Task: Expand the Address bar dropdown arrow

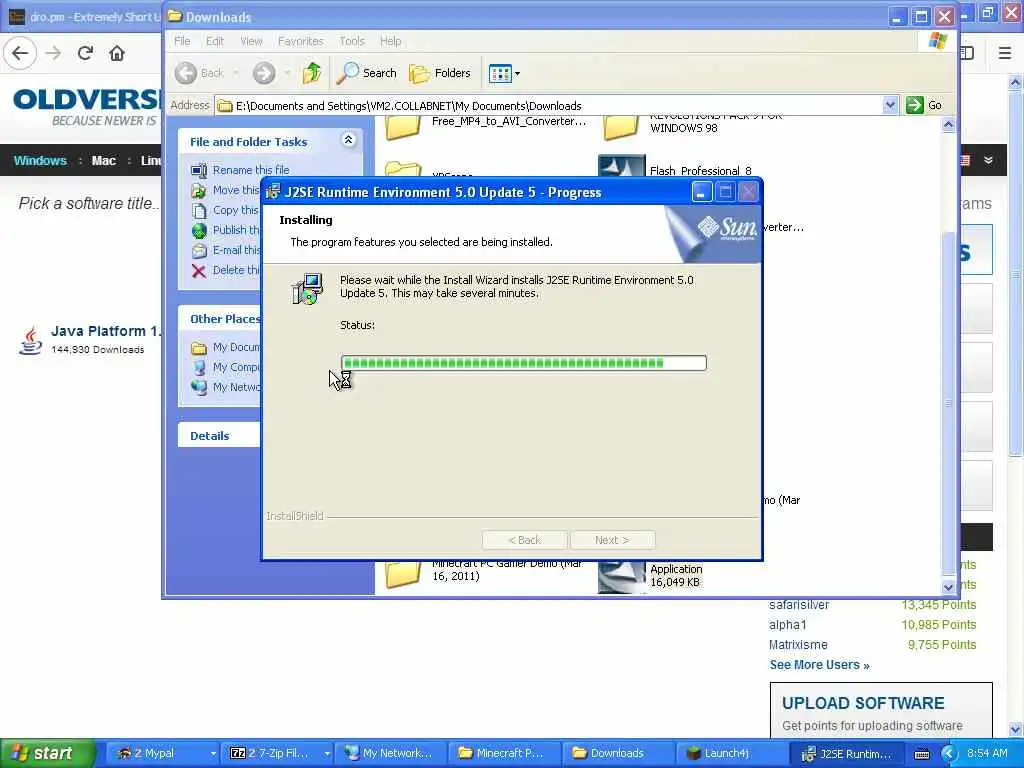Action: tap(889, 105)
